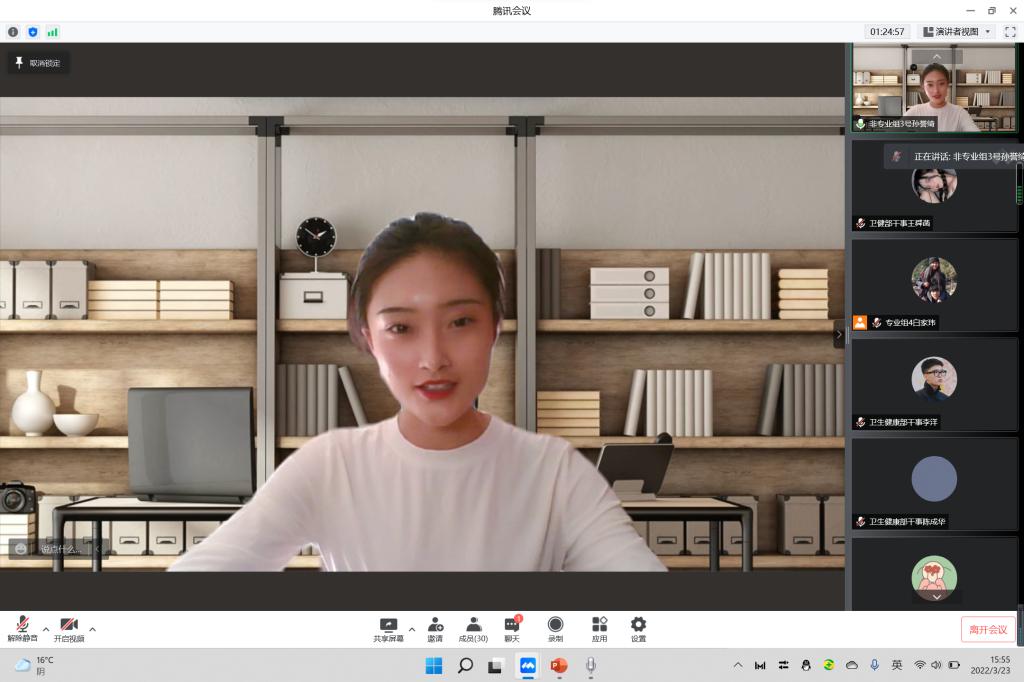Start recording with the 录制 icon
The height and width of the screenshot is (682, 1024).
(555, 629)
